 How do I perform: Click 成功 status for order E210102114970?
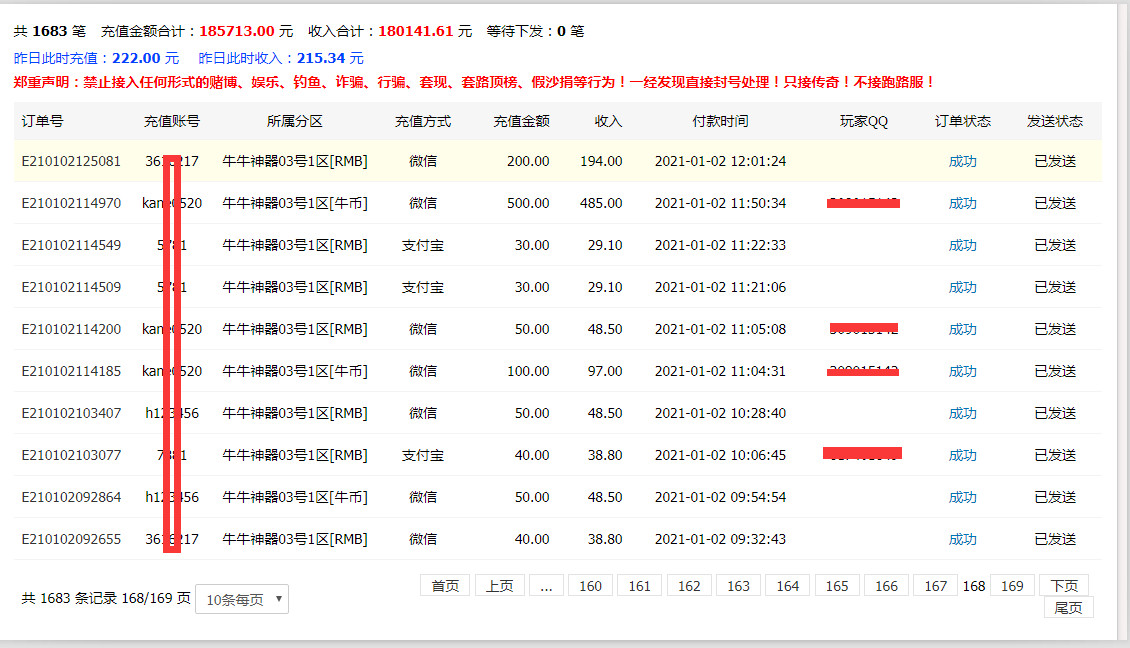(962, 203)
